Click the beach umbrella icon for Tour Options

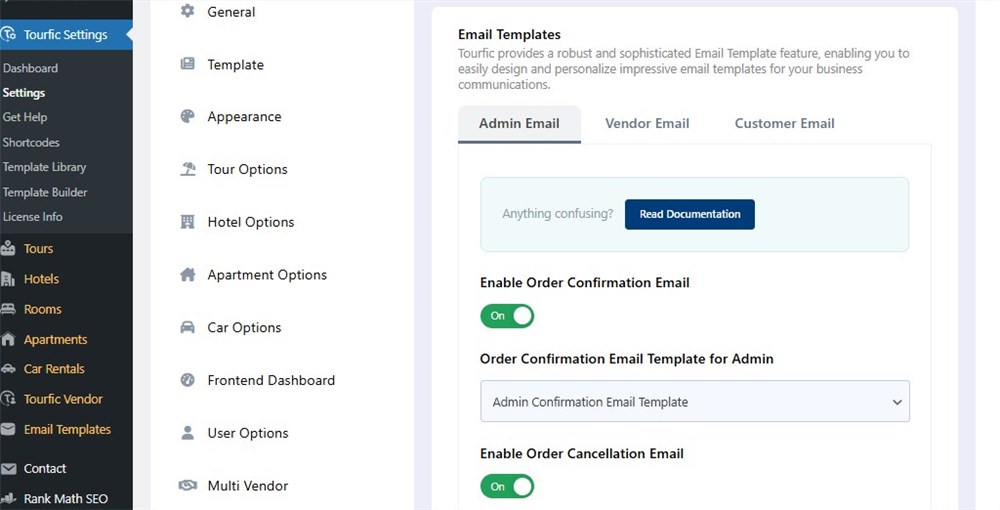(x=187, y=169)
